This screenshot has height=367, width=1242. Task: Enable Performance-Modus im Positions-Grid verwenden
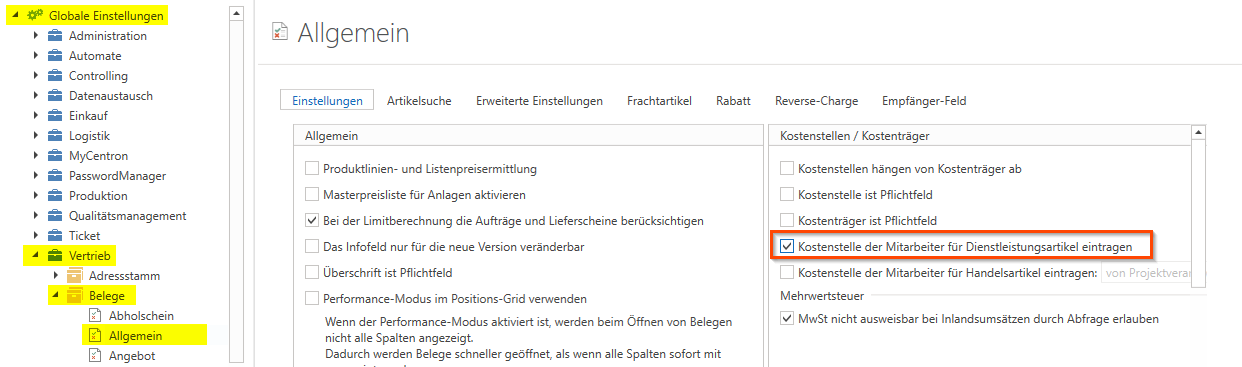312,298
